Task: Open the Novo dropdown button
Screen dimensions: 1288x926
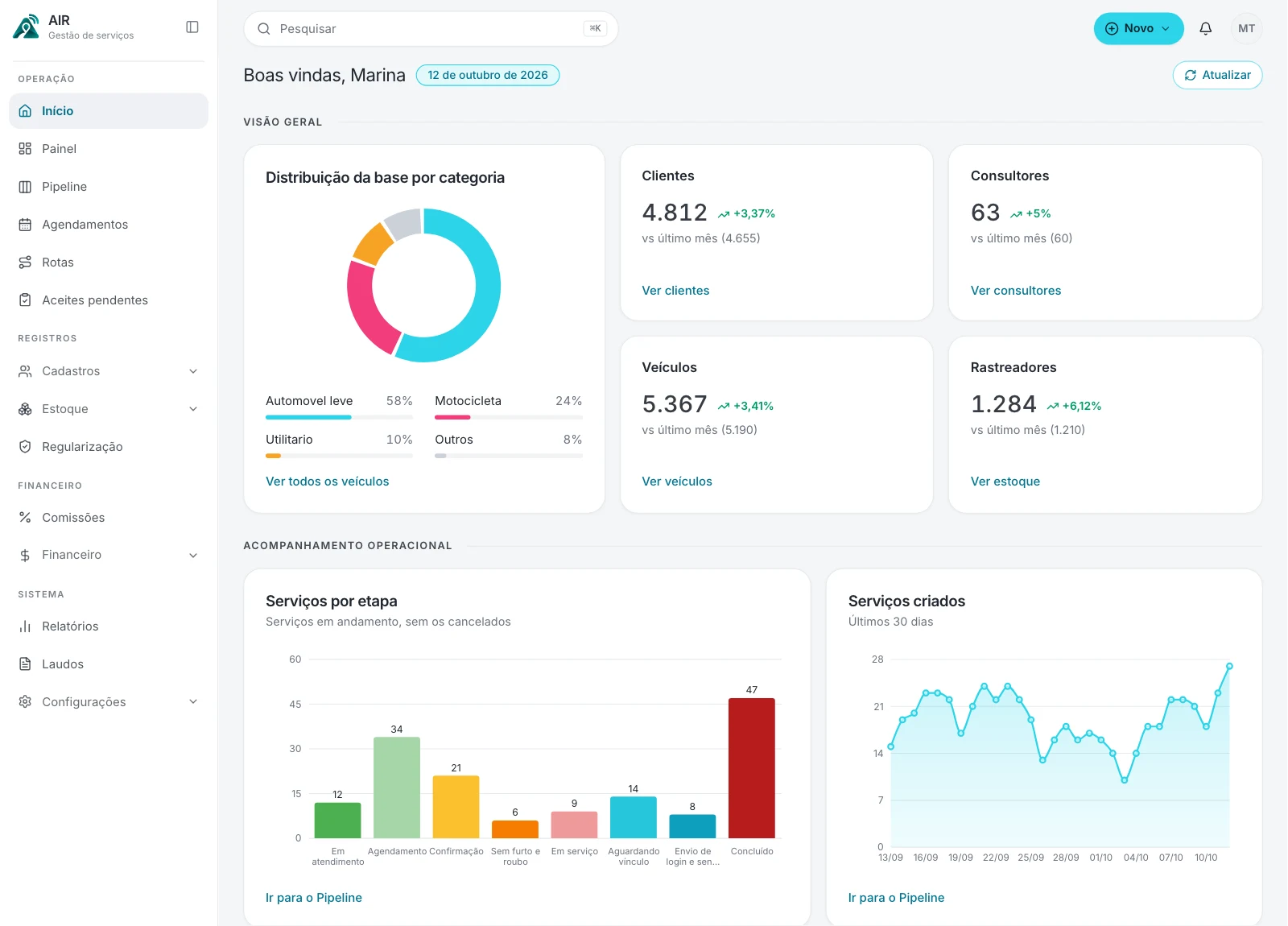Action: (x=1138, y=28)
